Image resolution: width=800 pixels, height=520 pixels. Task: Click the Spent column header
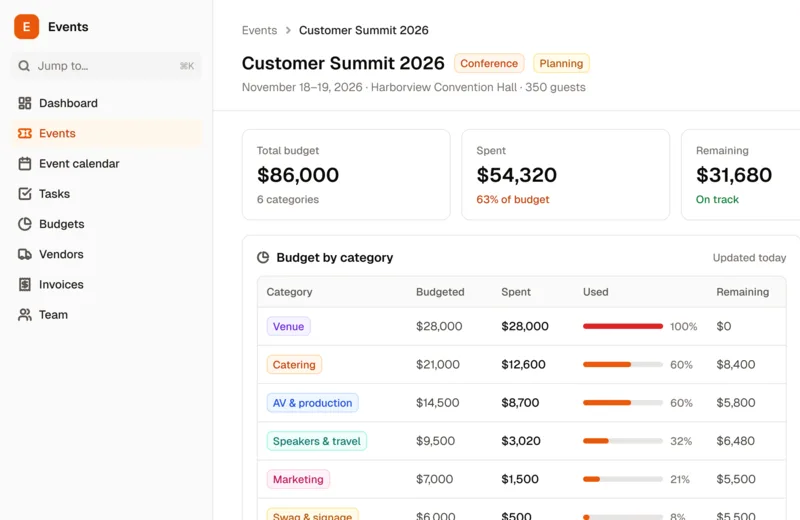(x=516, y=292)
